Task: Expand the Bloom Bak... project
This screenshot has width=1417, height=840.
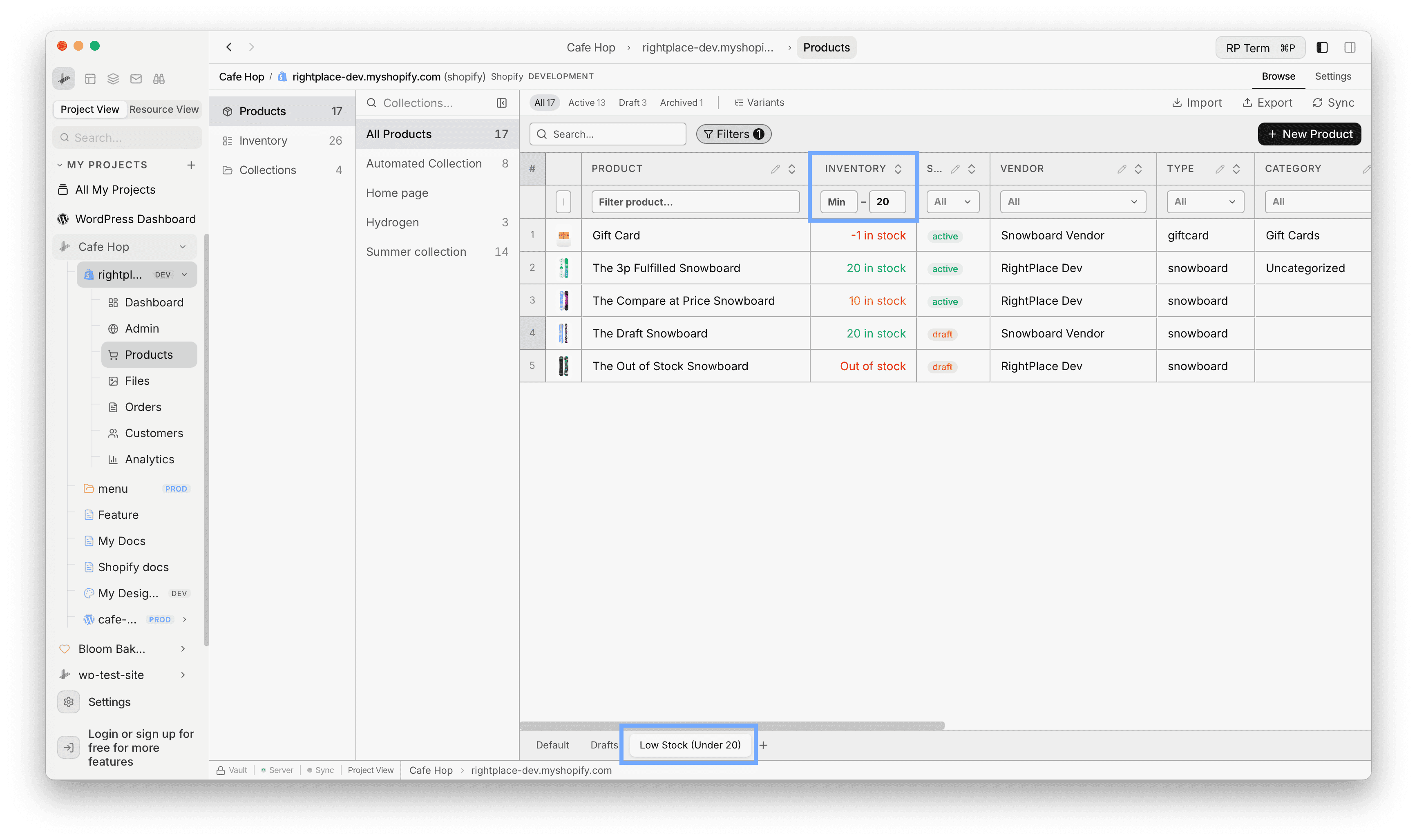Action: click(x=183, y=649)
